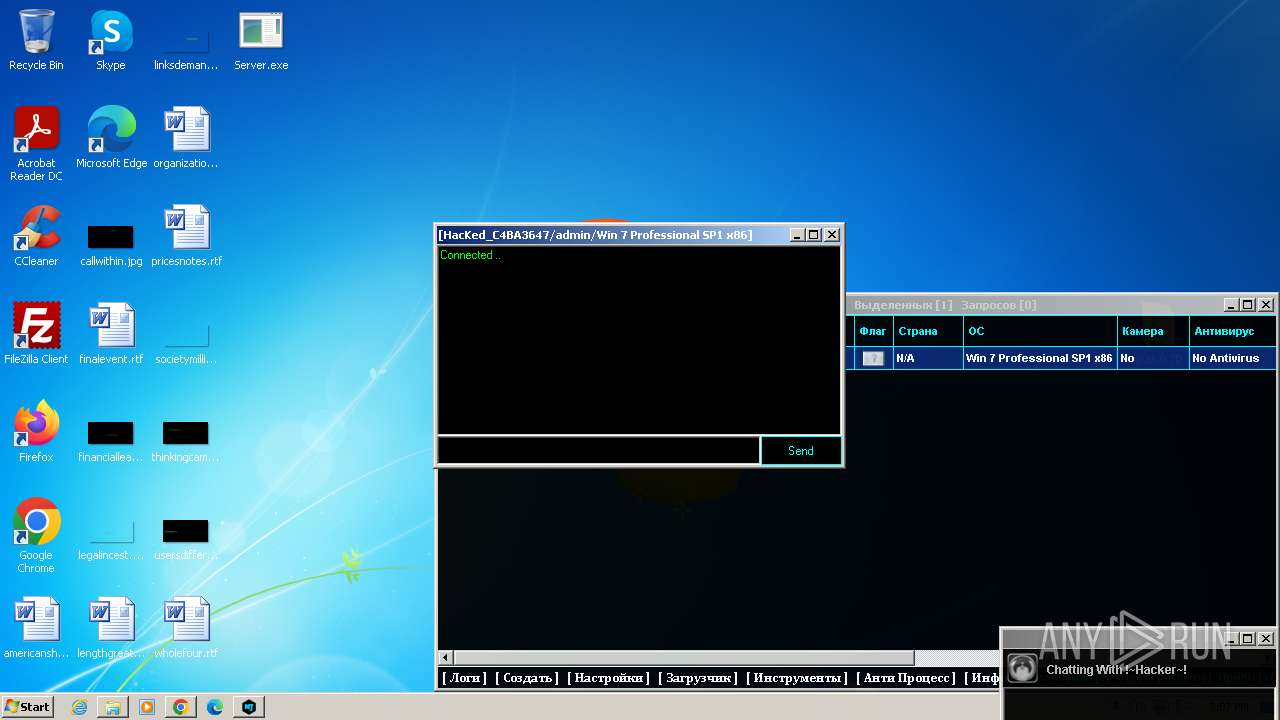This screenshot has height=720, width=1280.
Task: Open Google Chrome desktop shortcut
Action: (36, 536)
